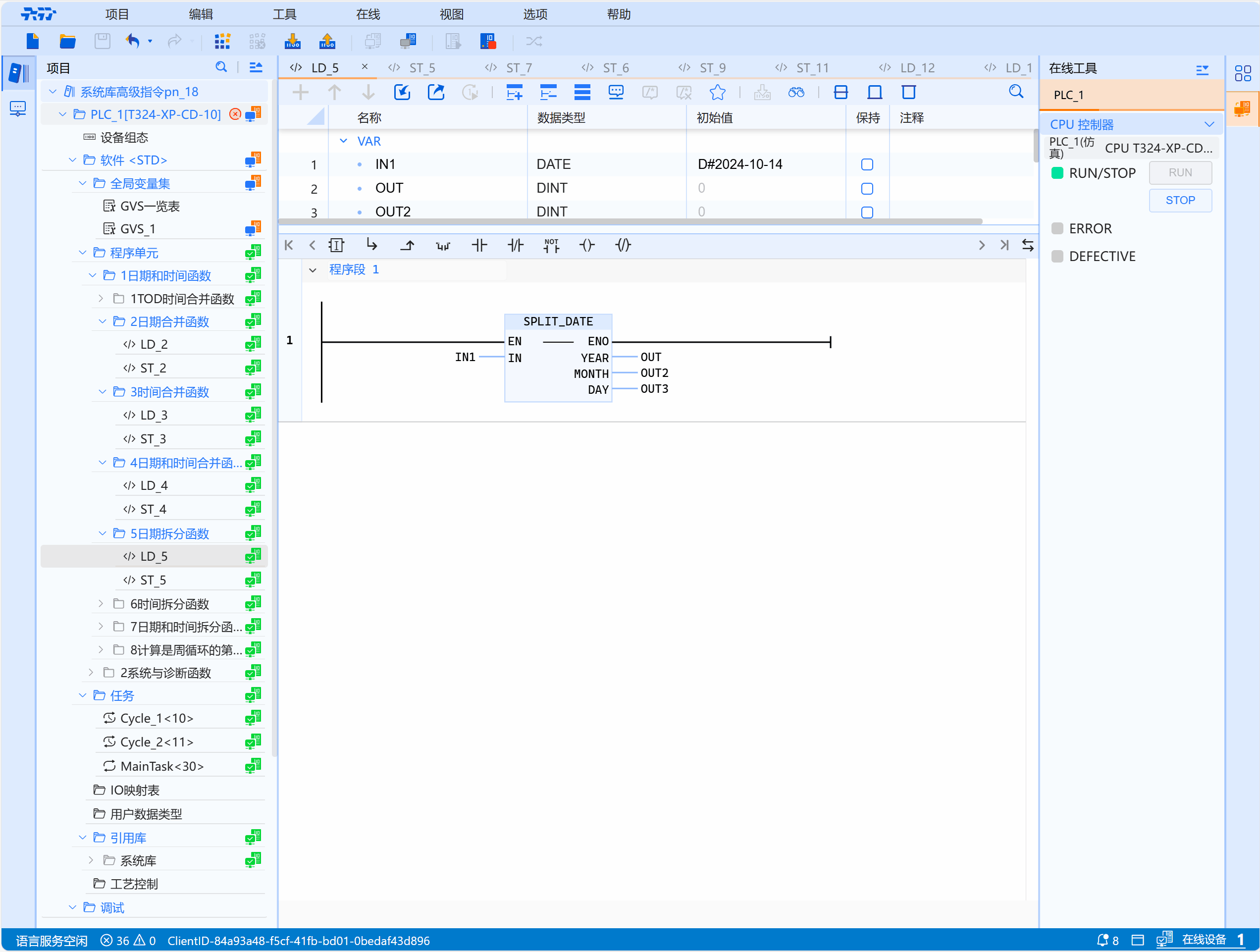Enable retain checkbox for OUT2 row

[x=866, y=212]
